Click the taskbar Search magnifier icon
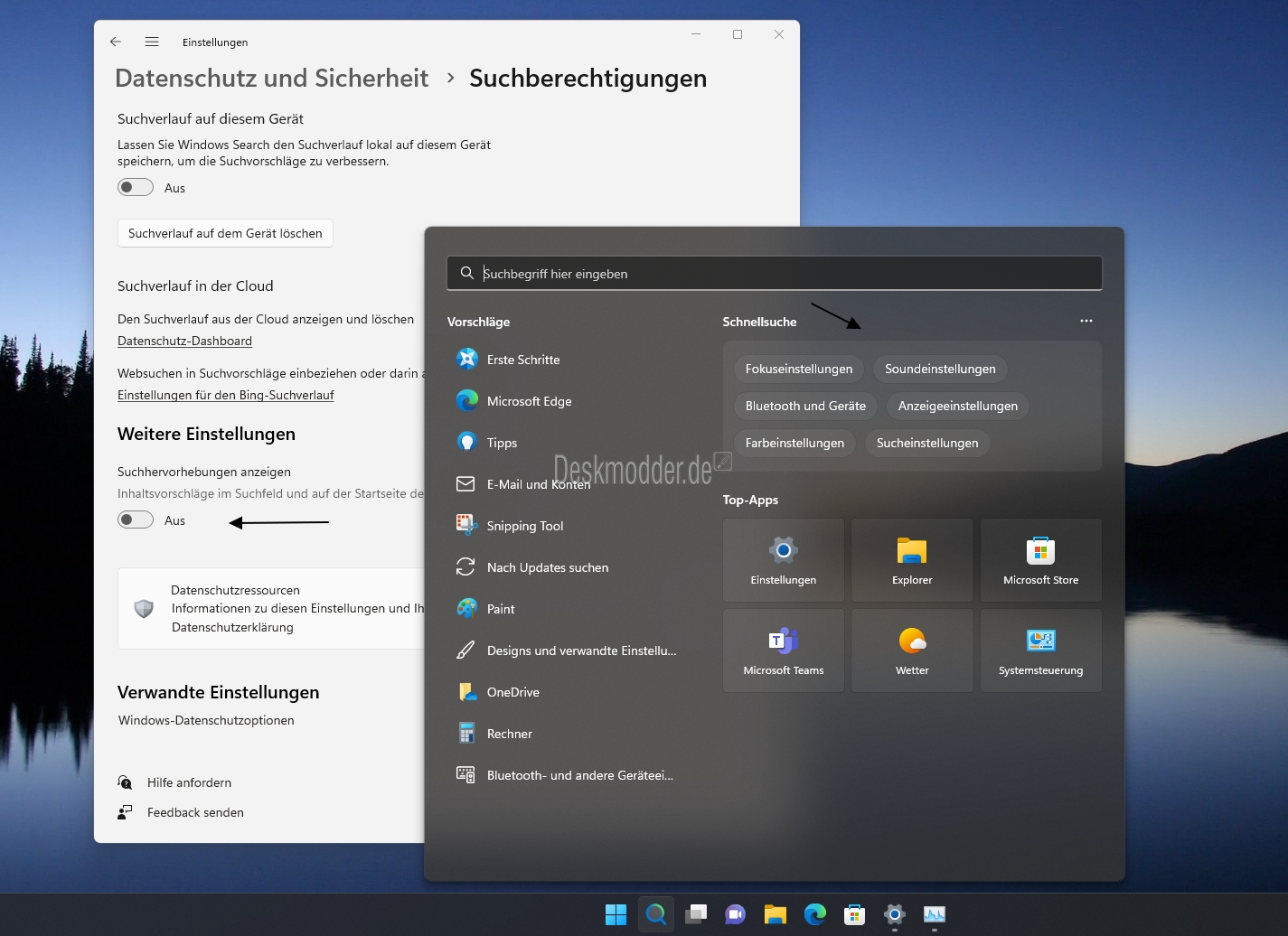 [x=656, y=914]
